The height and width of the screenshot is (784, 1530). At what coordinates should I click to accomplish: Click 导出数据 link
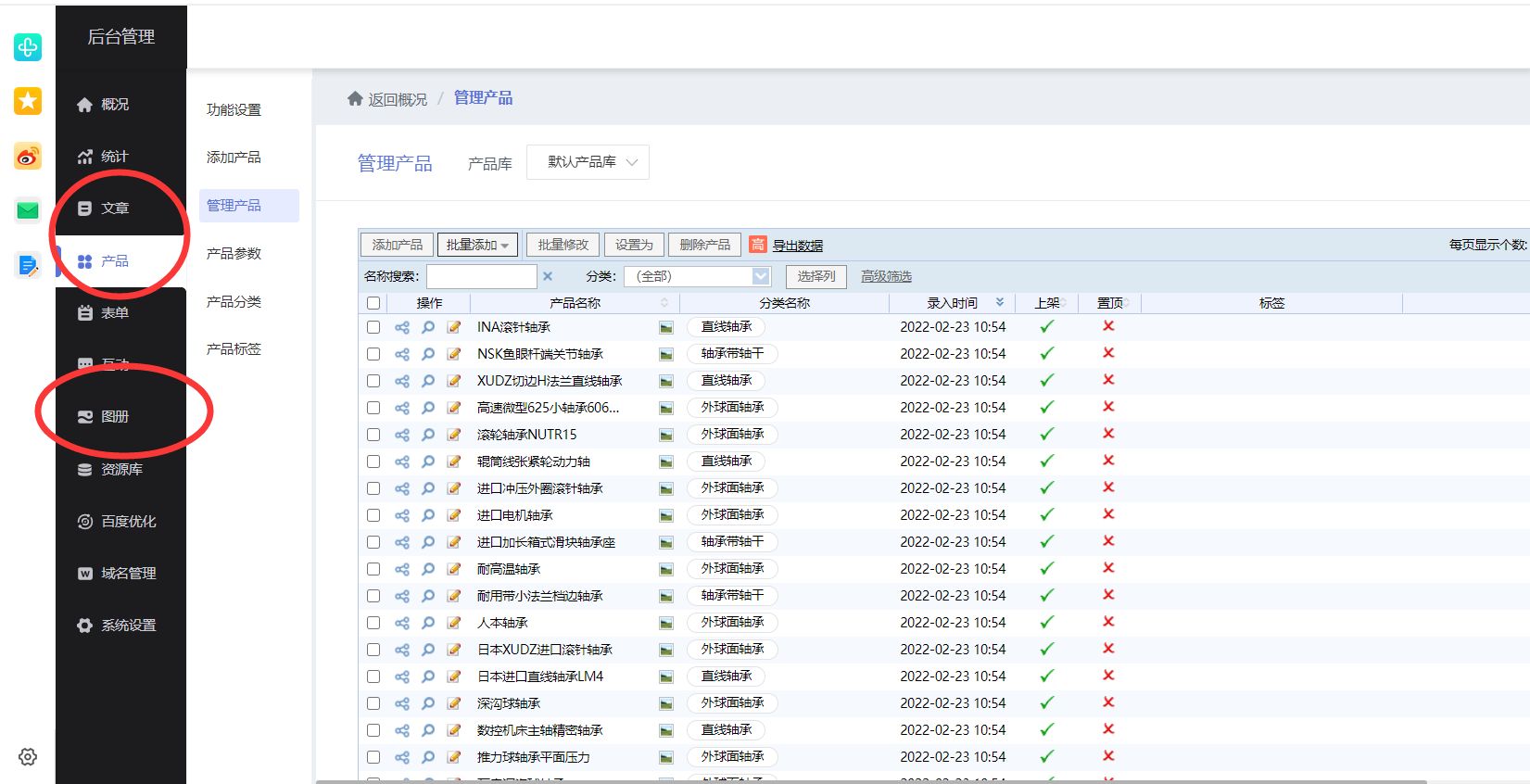797,246
